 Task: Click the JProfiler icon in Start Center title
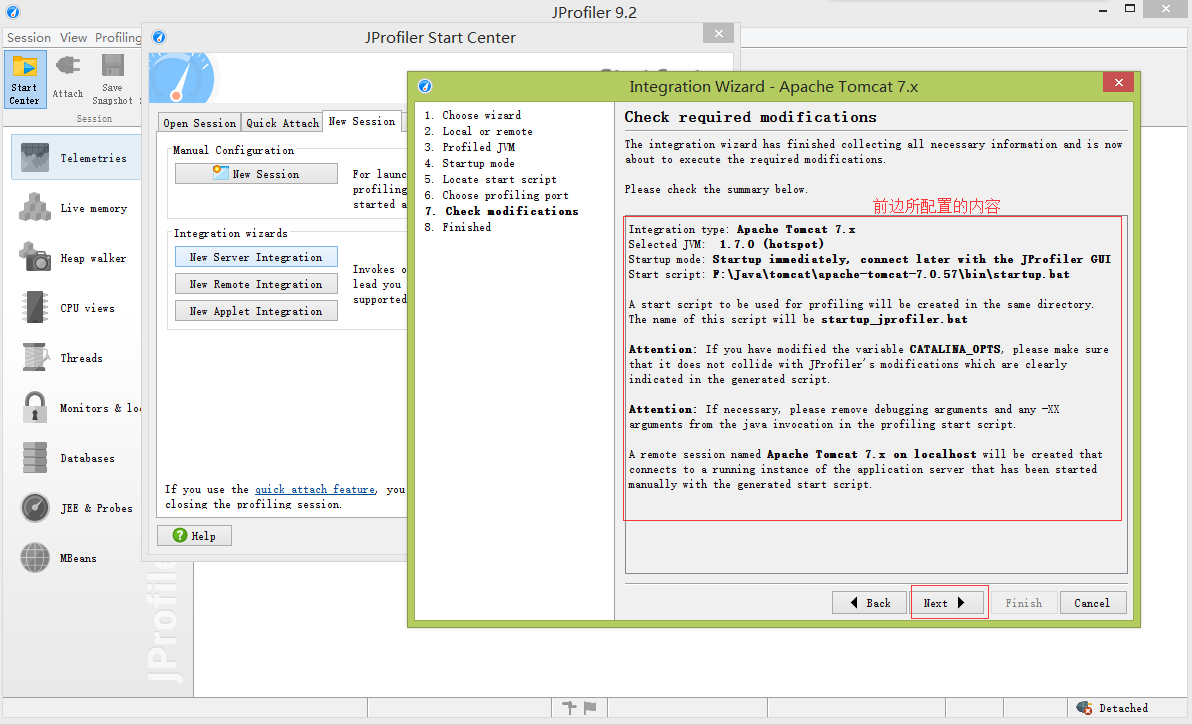click(159, 37)
